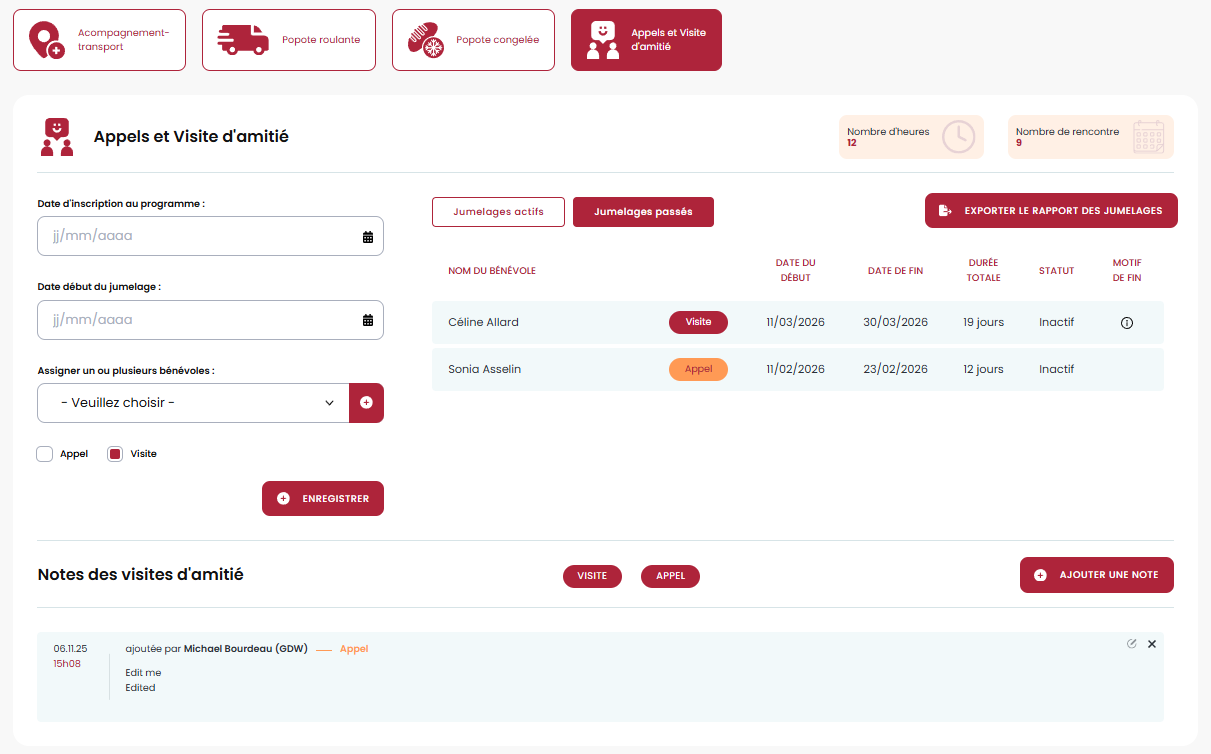Filter notes by the VISITE pill
The height and width of the screenshot is (754, 1211).
coord(592,576)
